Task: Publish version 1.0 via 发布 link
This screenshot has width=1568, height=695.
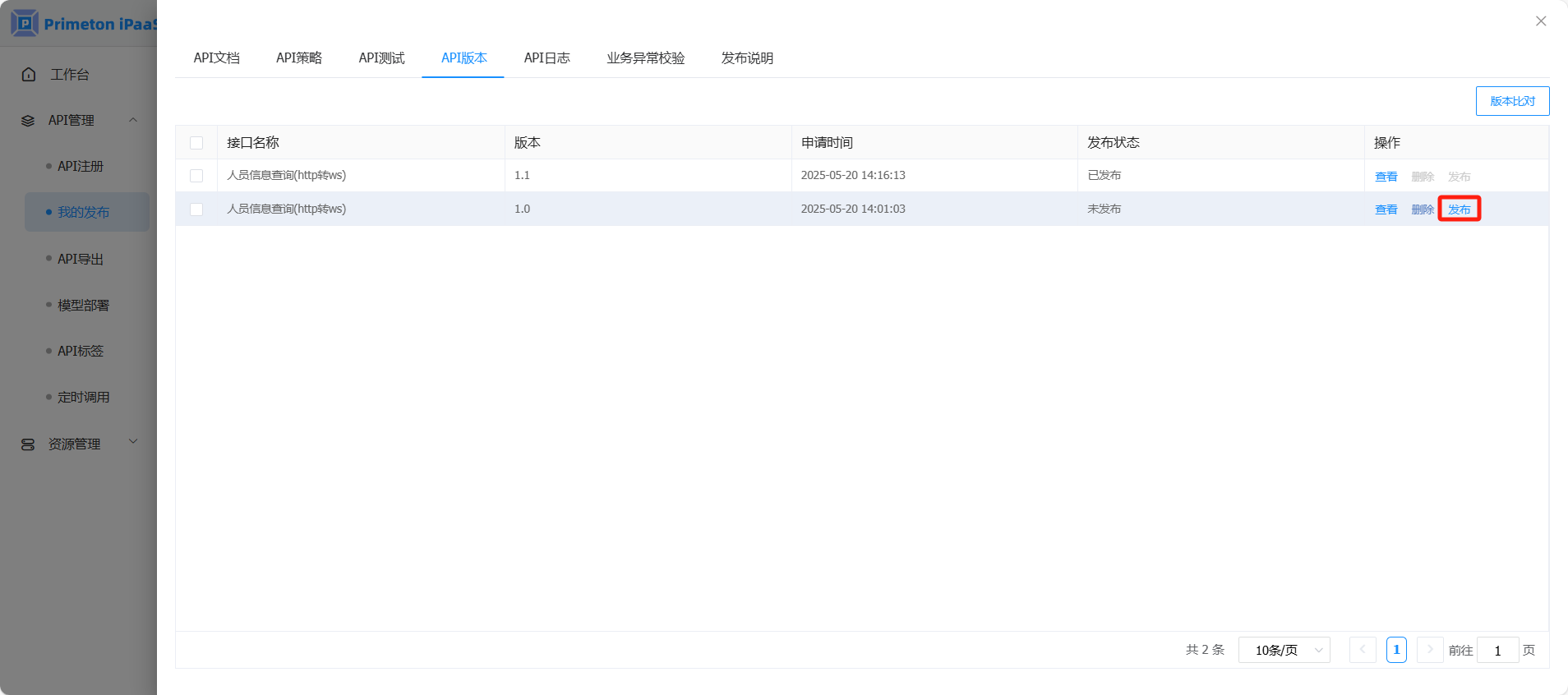Action: [x=1459, y=209]
